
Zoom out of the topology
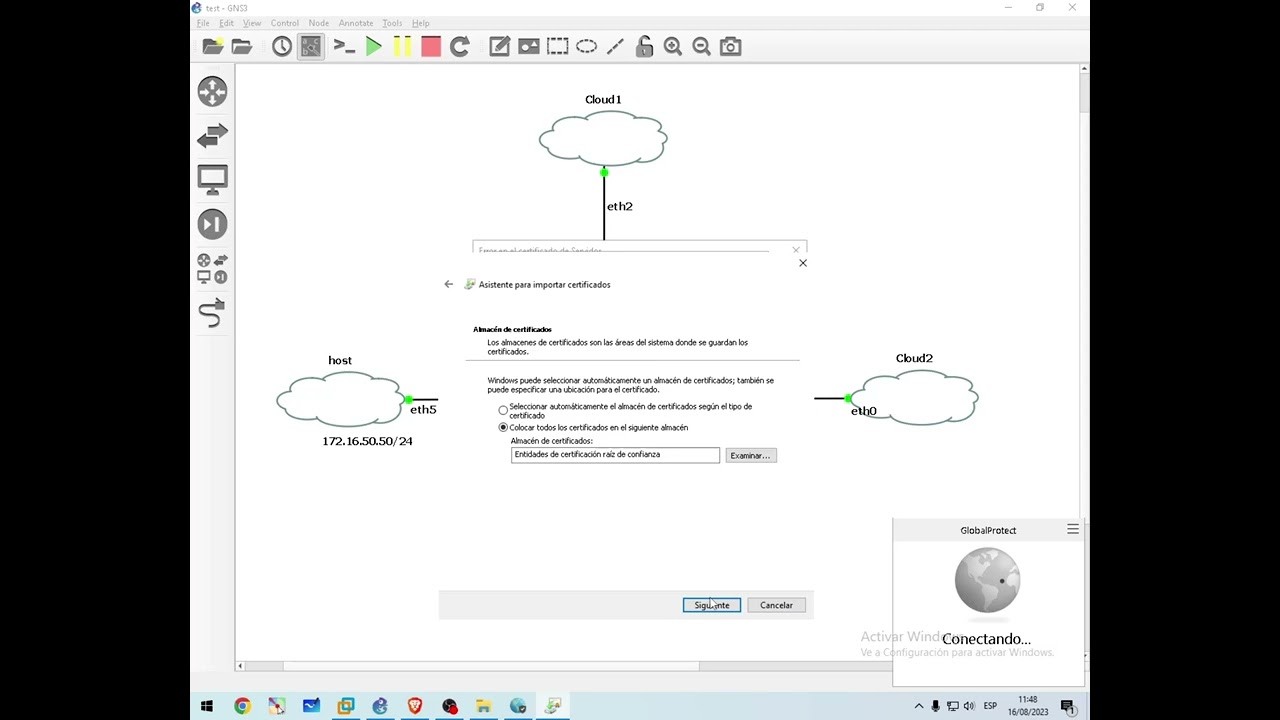702,46
